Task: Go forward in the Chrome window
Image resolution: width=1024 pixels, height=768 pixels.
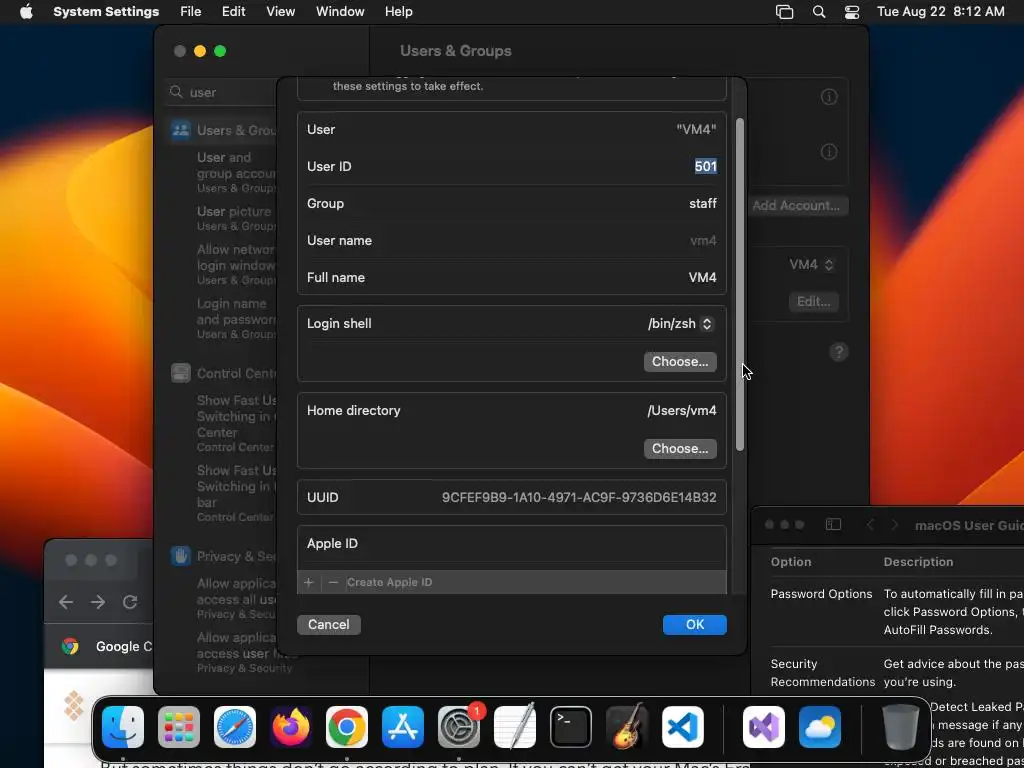Action: [x=98, y=601]
